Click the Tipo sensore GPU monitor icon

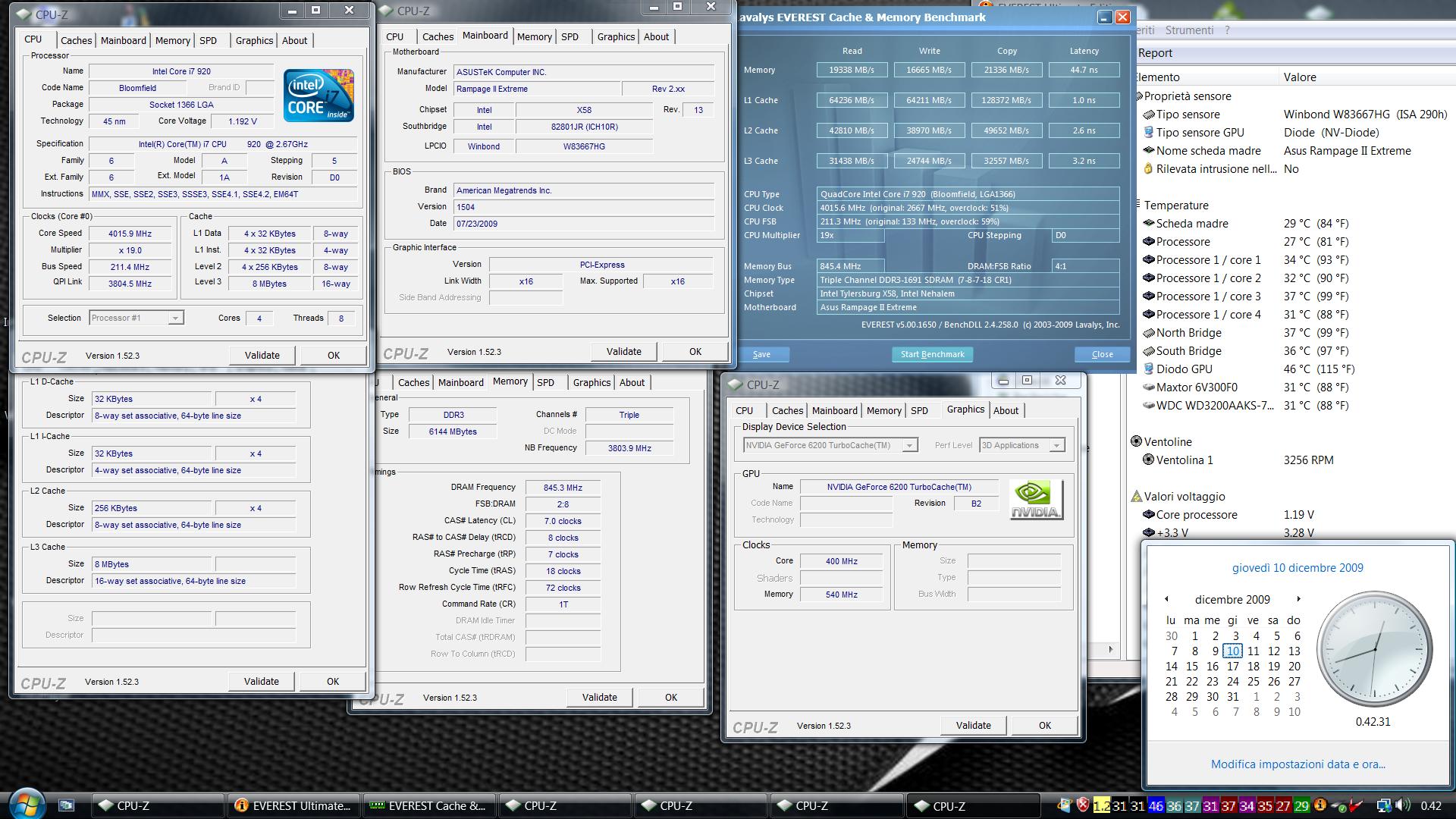click(x=1149, y=133)
